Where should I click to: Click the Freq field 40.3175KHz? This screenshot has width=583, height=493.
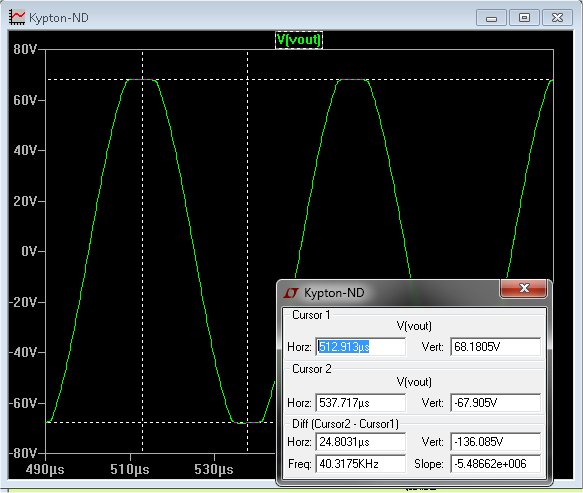pyautogui.click(x=361, y=464)
